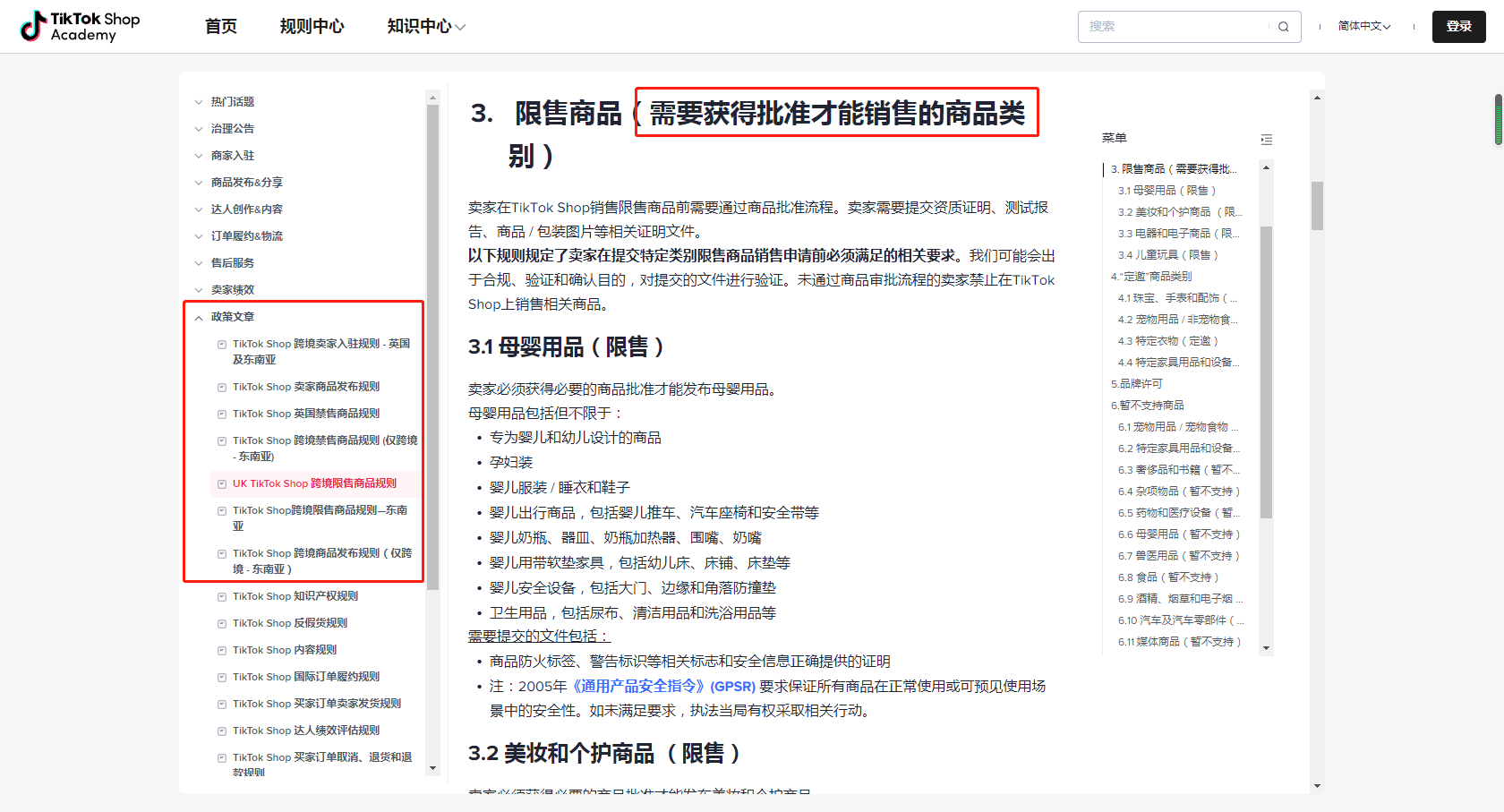Jump to 4."定邀"商品类别 in menu
The height and width of the screenshot is (812, 1504).
point(1151,277)
